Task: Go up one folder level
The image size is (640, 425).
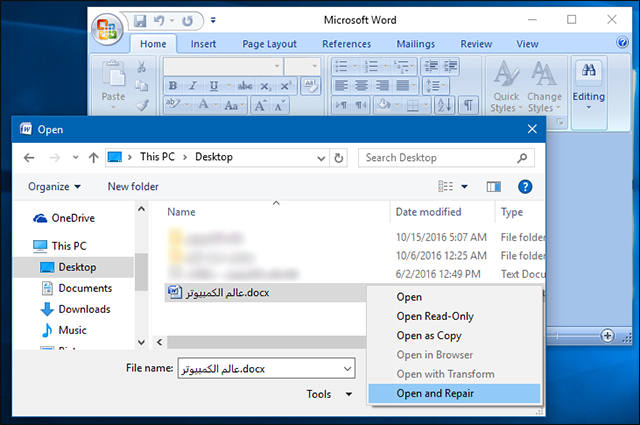Action: click(94, 158)
